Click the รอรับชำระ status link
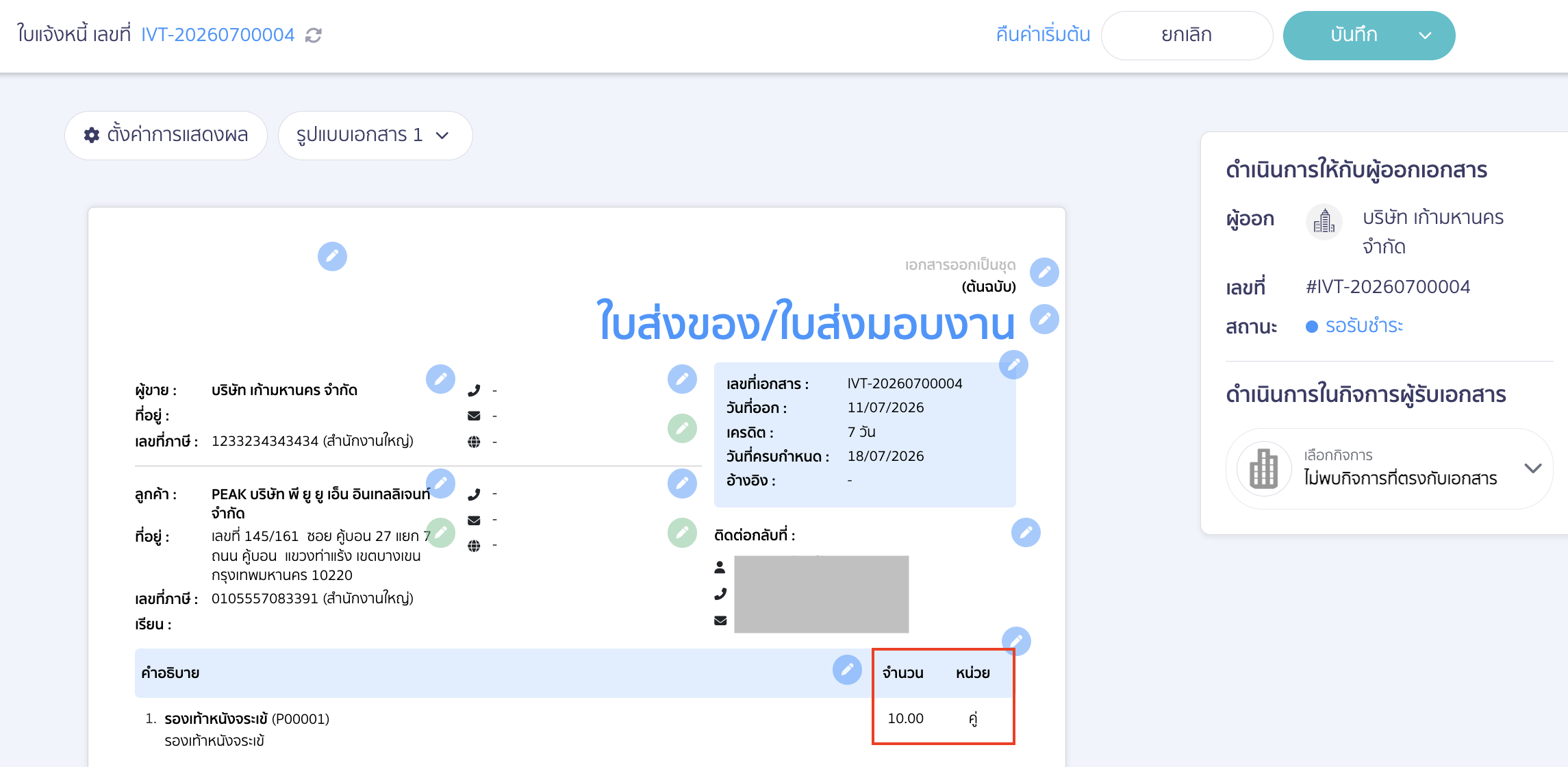Screen dimensions: 1568x767 click(1363, 325)
